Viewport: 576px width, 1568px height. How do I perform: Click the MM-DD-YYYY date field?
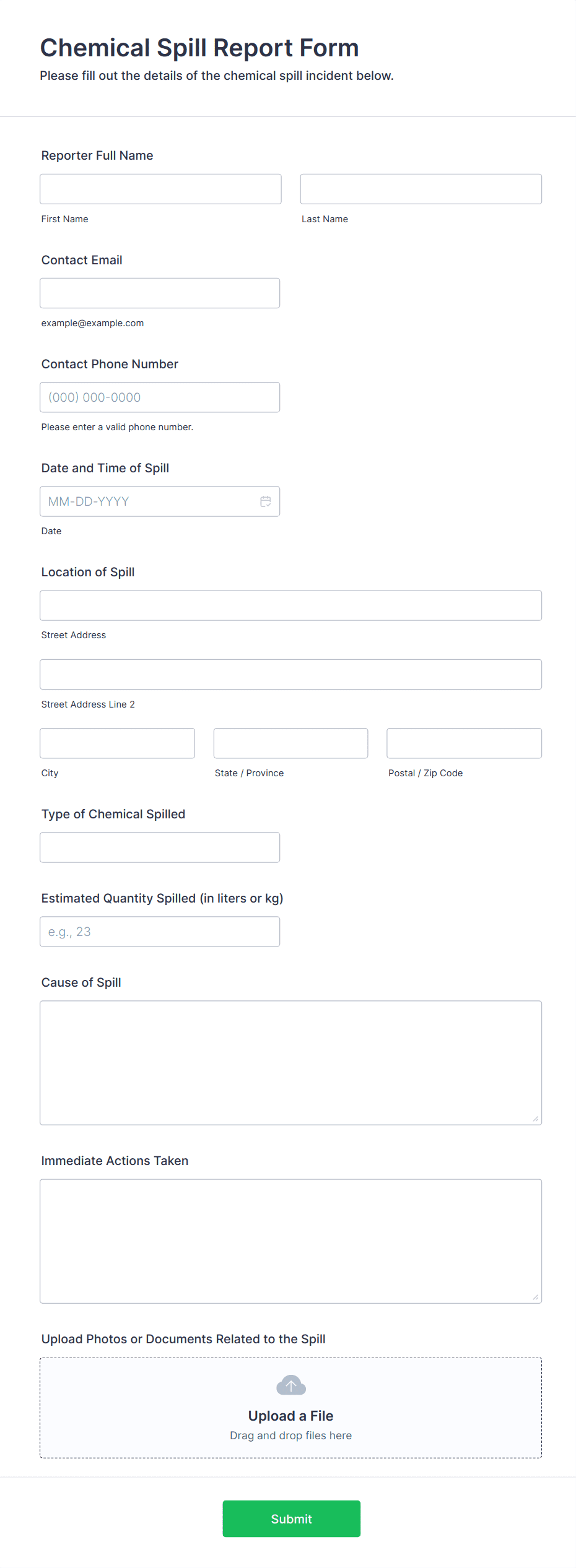coord(149,501)
